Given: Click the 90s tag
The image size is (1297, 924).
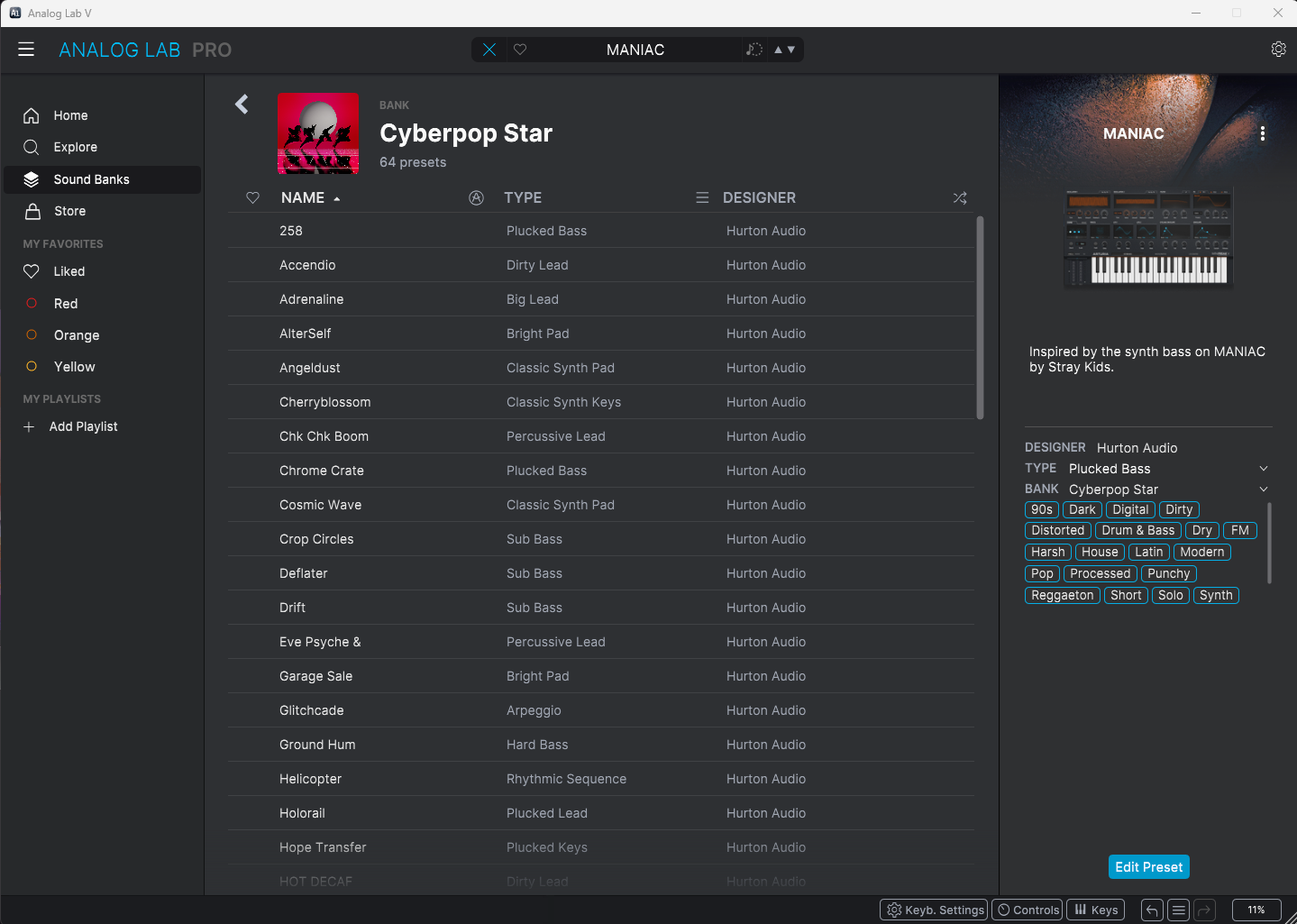Looking at the screenshot, I should tap(1042, 509).
